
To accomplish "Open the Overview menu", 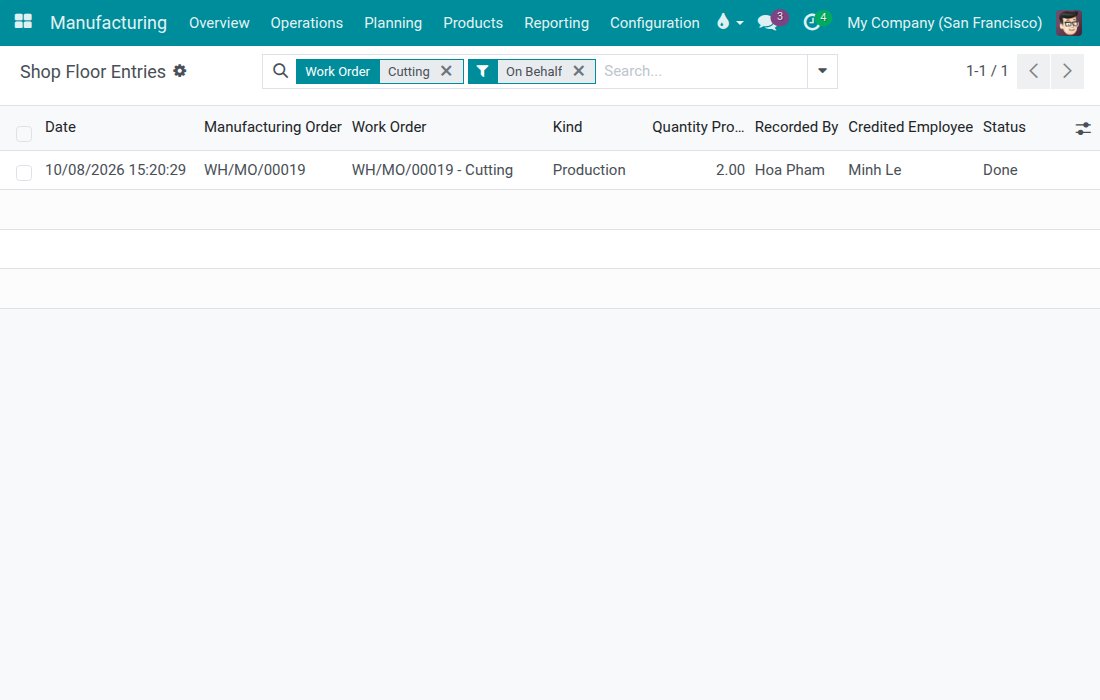I will click(x=219, y=22).
